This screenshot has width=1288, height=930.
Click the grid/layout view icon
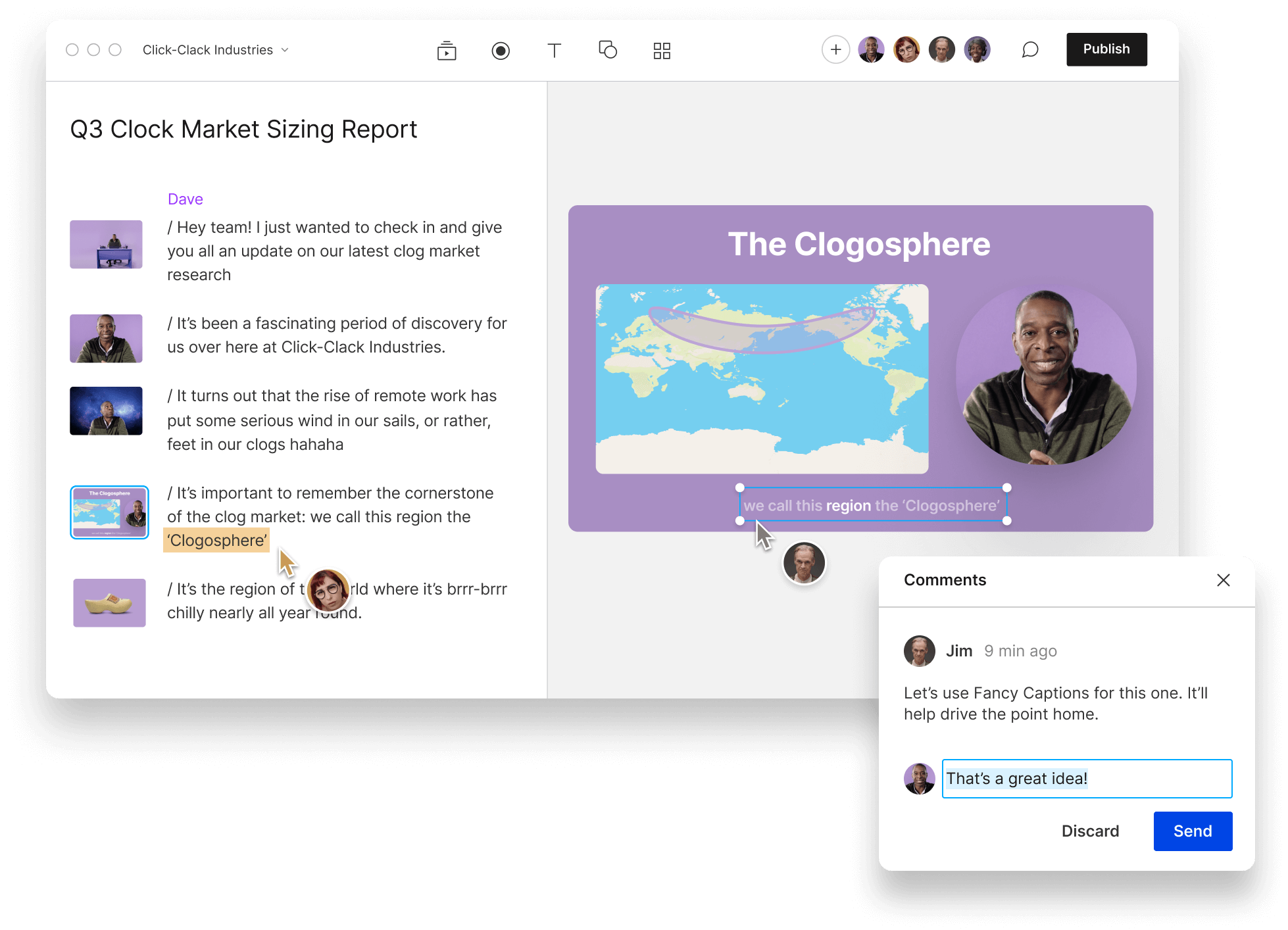660,49
